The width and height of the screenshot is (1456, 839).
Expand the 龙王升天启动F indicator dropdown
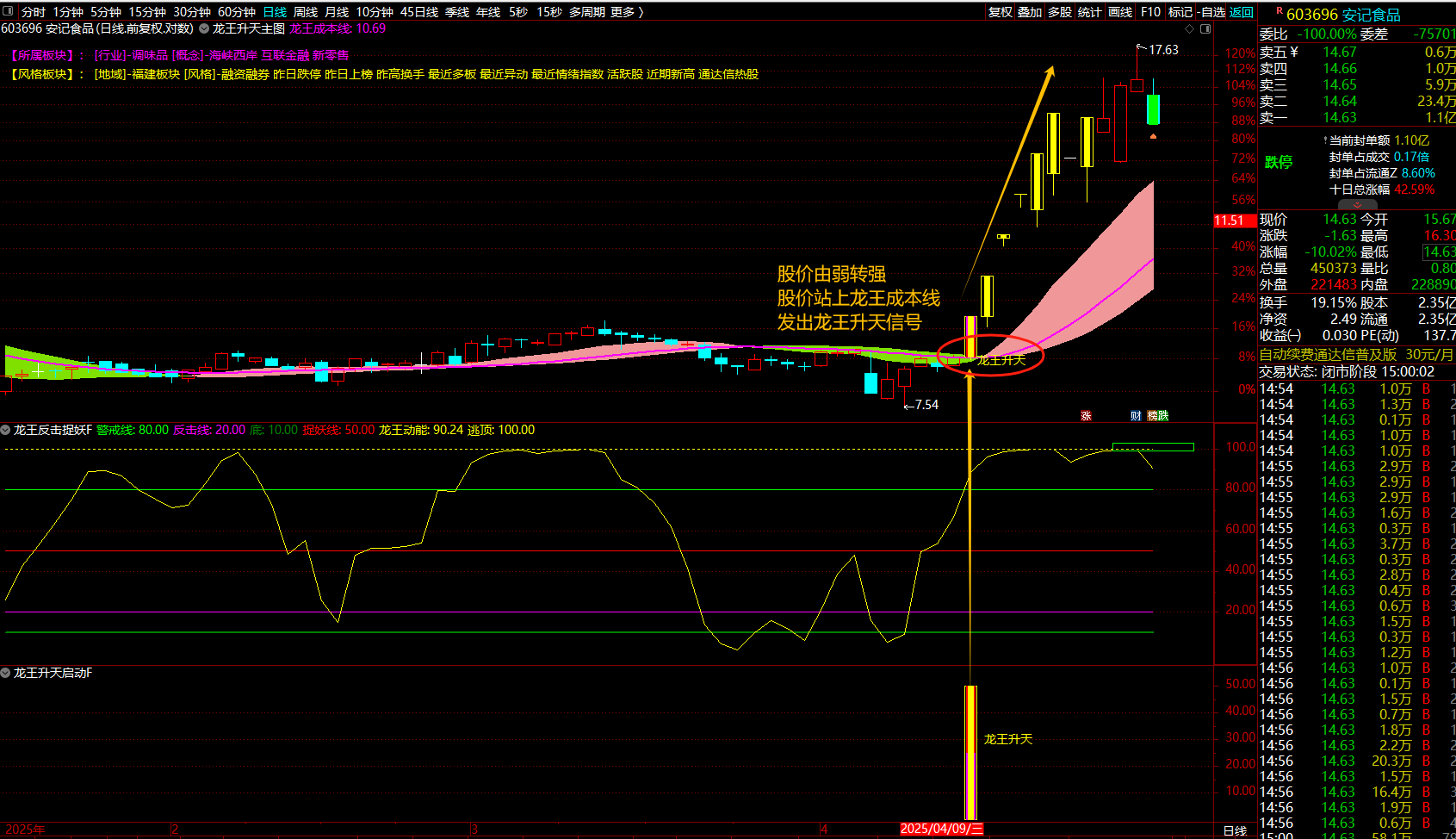[x=6, y=673]
